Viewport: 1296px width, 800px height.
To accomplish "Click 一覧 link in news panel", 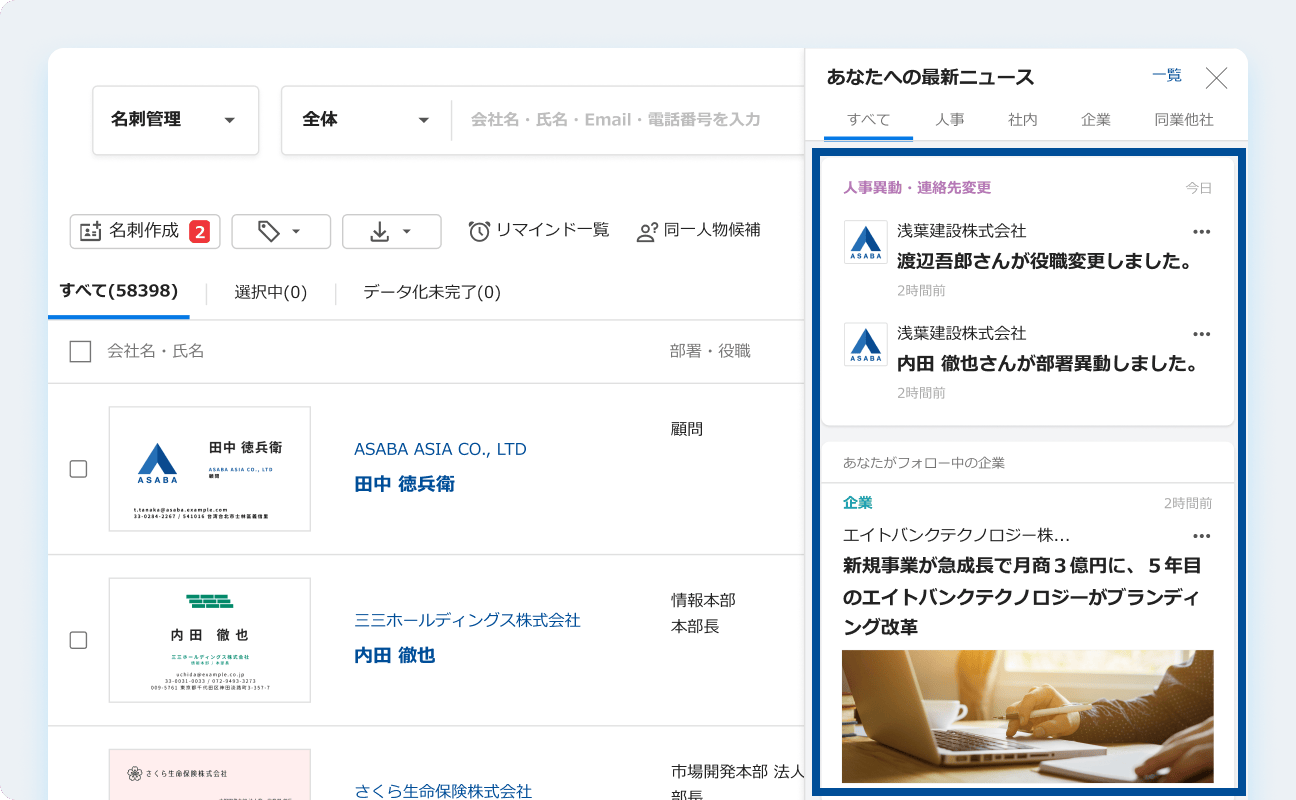I will coord(1167,75).
